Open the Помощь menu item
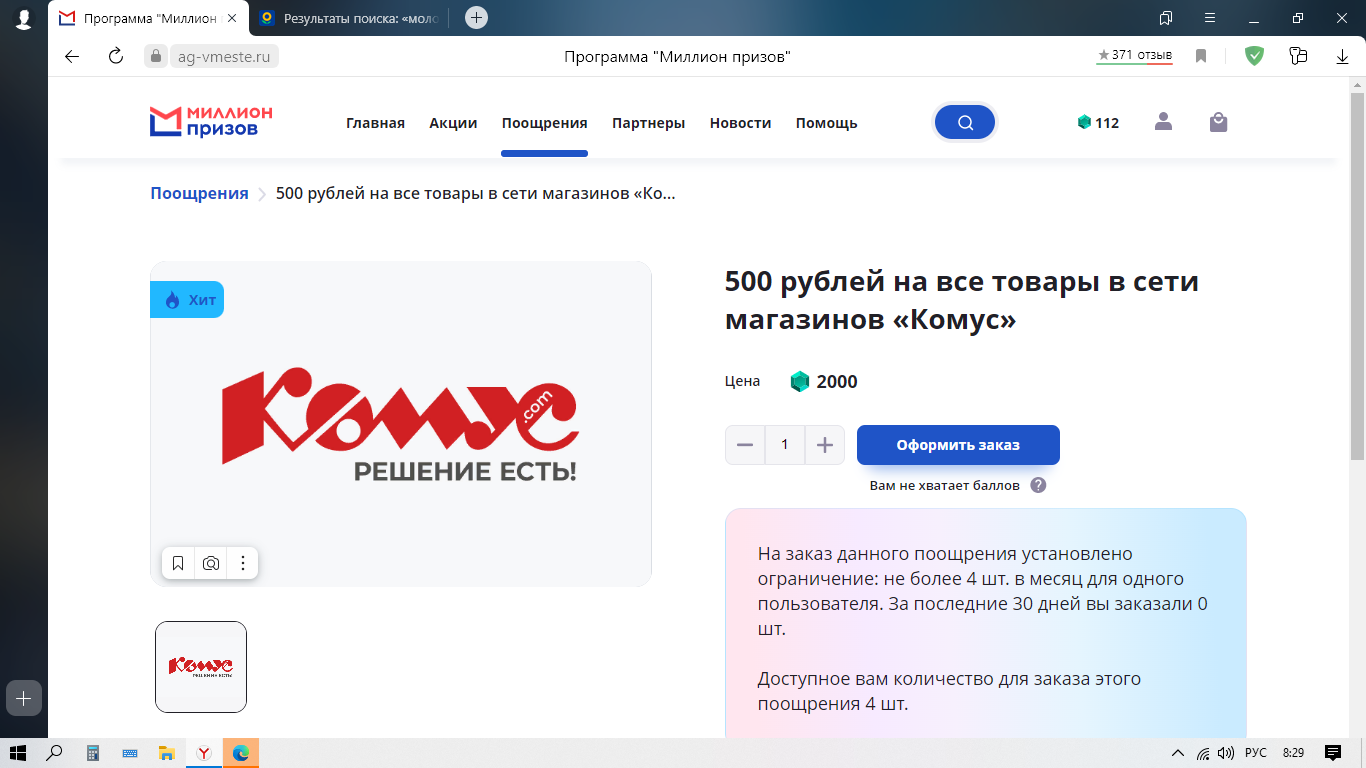This screenshot has height=768, width=1366. point(826,123)
